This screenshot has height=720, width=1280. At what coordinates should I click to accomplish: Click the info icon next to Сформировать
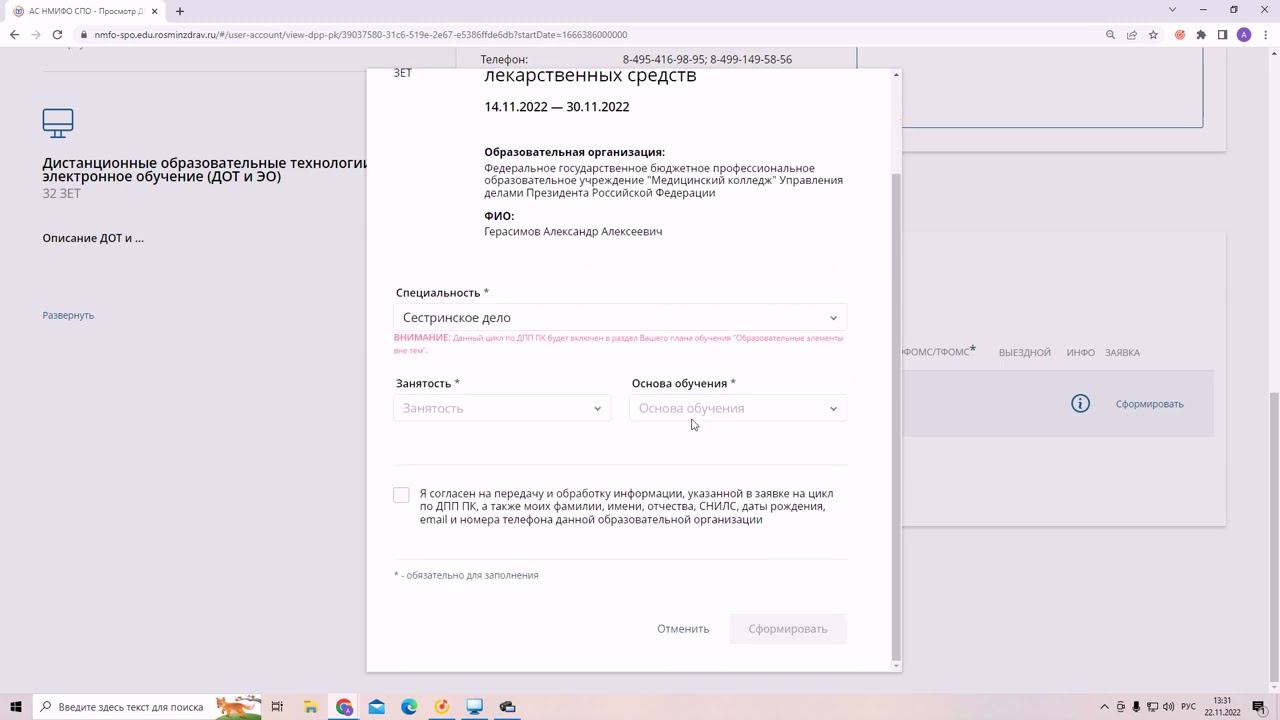(1080, 404)
